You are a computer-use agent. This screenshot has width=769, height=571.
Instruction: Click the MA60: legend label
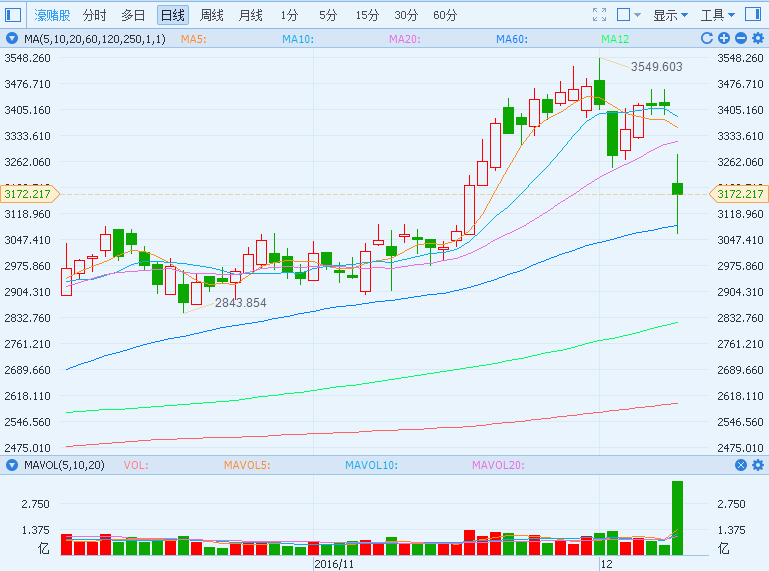(512, 39)
